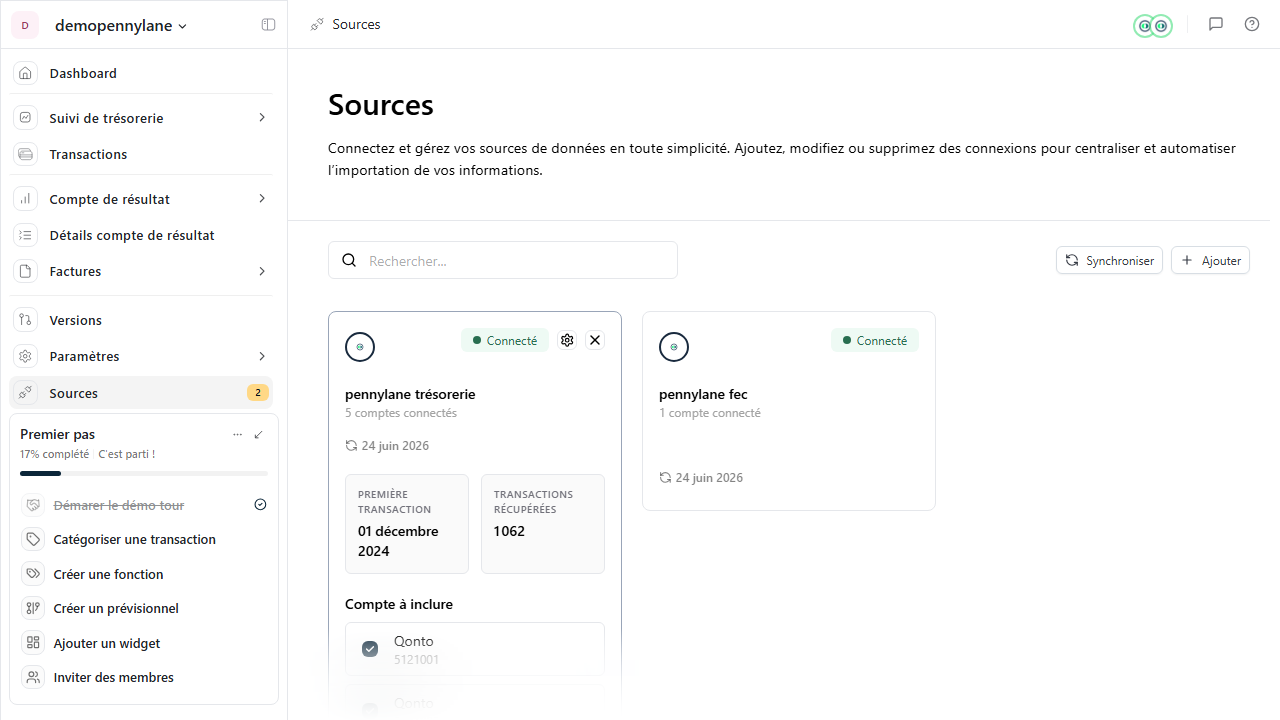Image resolution: width=1280 pixels, height=720 pixels.
Task: Focus the Rechercher search field
Action: tap(503, 260)
